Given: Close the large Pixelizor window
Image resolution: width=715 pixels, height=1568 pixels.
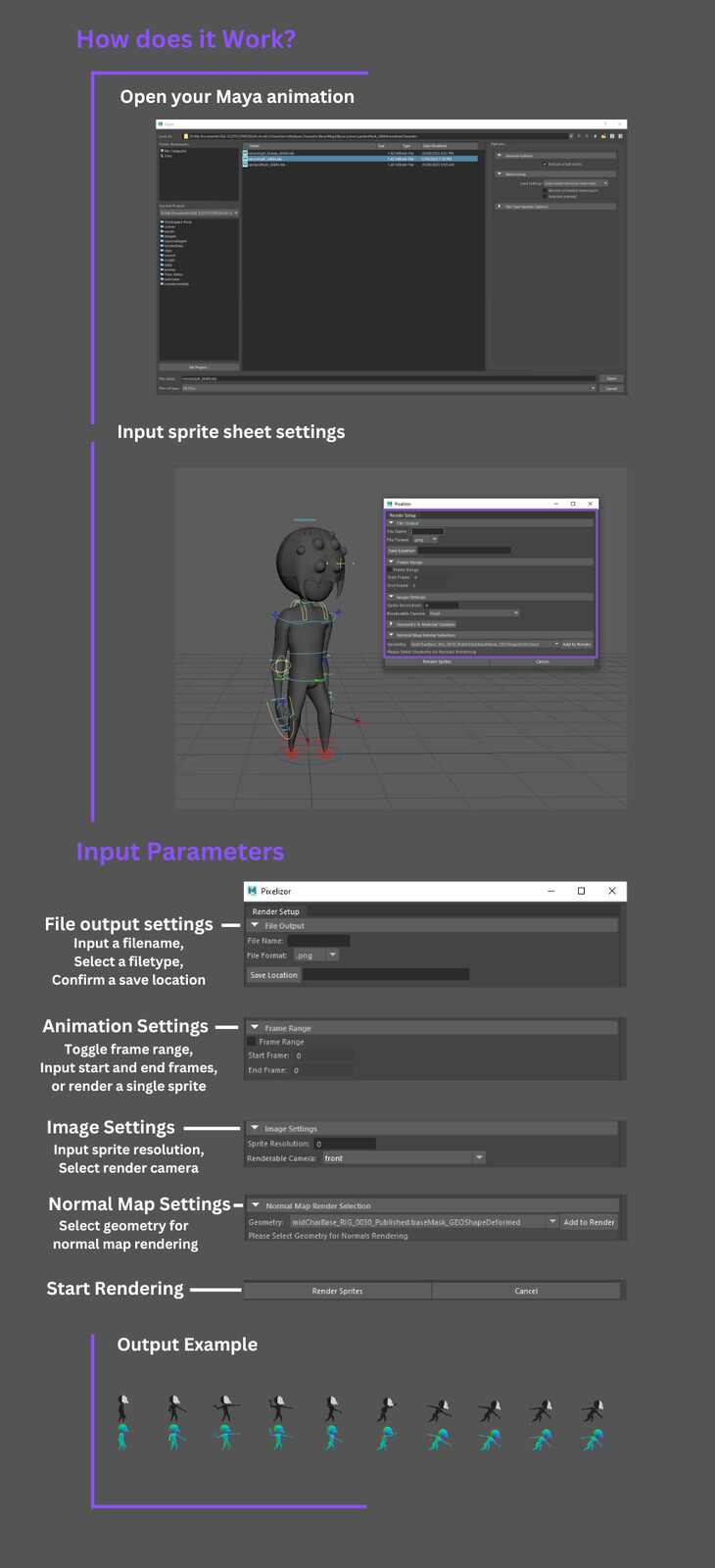Looking at the screenshot, I should (612, 891).
